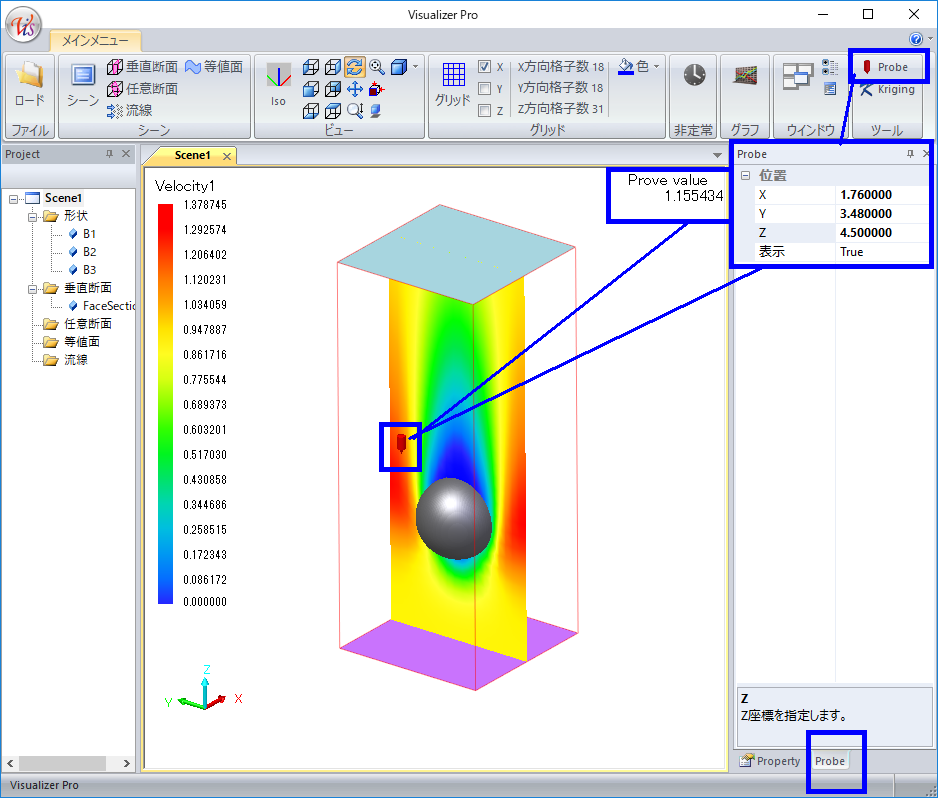The height and width of the screenshot is (798, 938).
Task: Open the メインメニュー ribbon tab
Action: (x=95, y=41)
